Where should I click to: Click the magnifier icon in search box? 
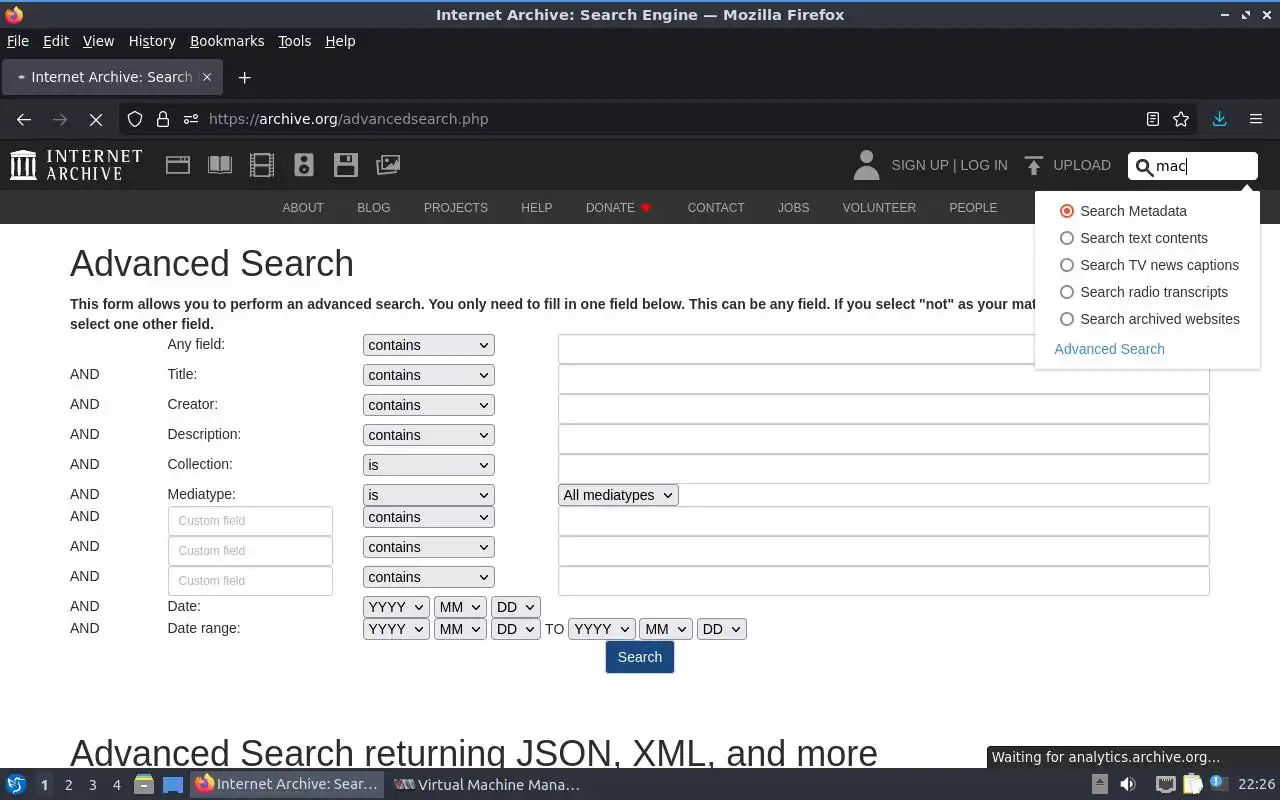coord(1144,167)
